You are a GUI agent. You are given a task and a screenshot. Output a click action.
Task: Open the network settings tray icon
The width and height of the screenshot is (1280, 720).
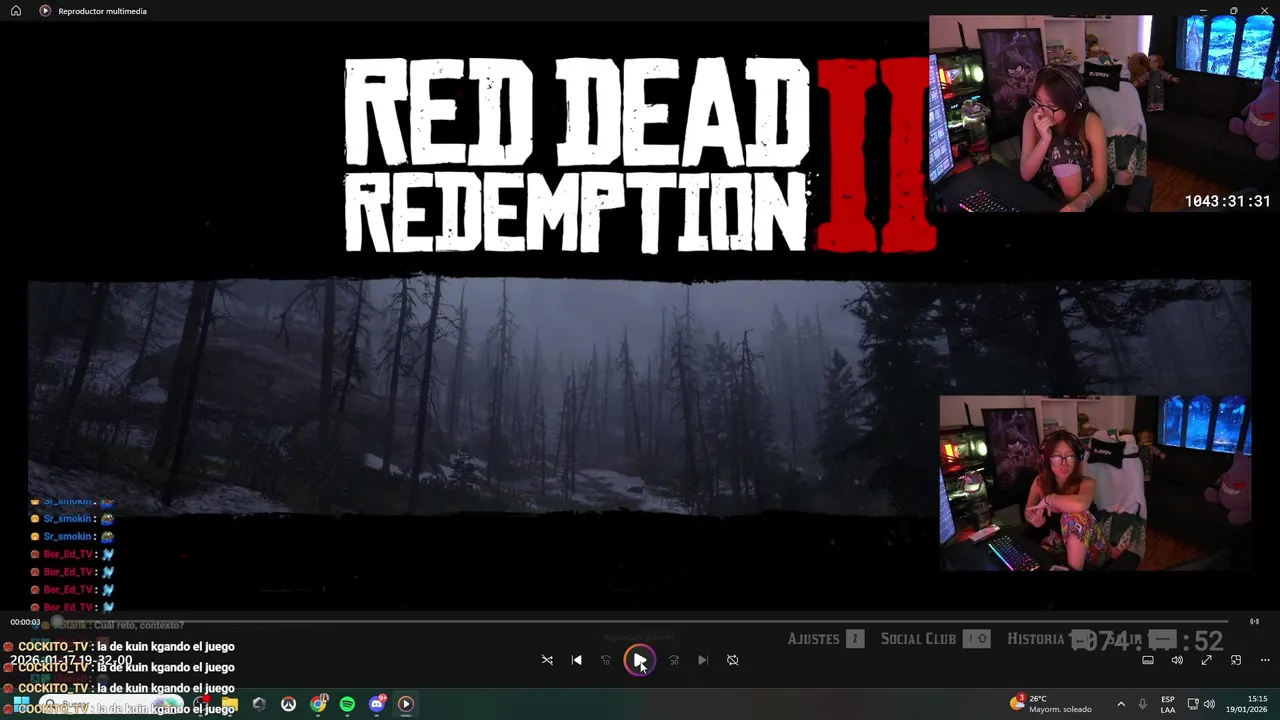pos(1193,704)
